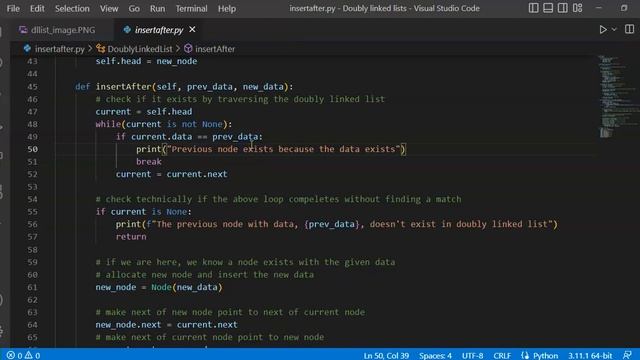Split the editor to the right
This screenshot has width=640, height=360.
tap(629, 29)
